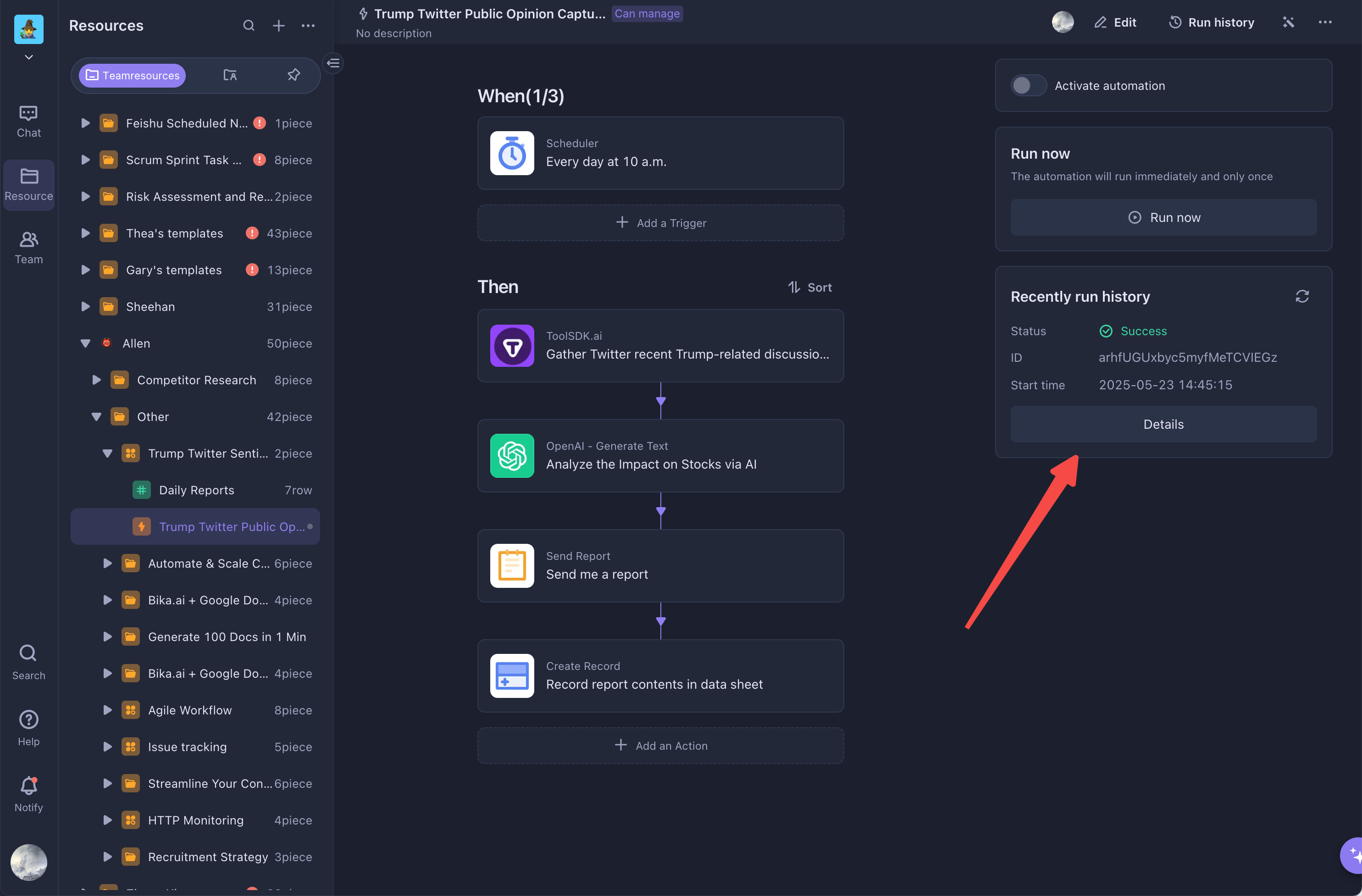The width and height of the screenshot is (1362, 896).
Task: Add a new resource with plus icon
Action: coord(279,26)
